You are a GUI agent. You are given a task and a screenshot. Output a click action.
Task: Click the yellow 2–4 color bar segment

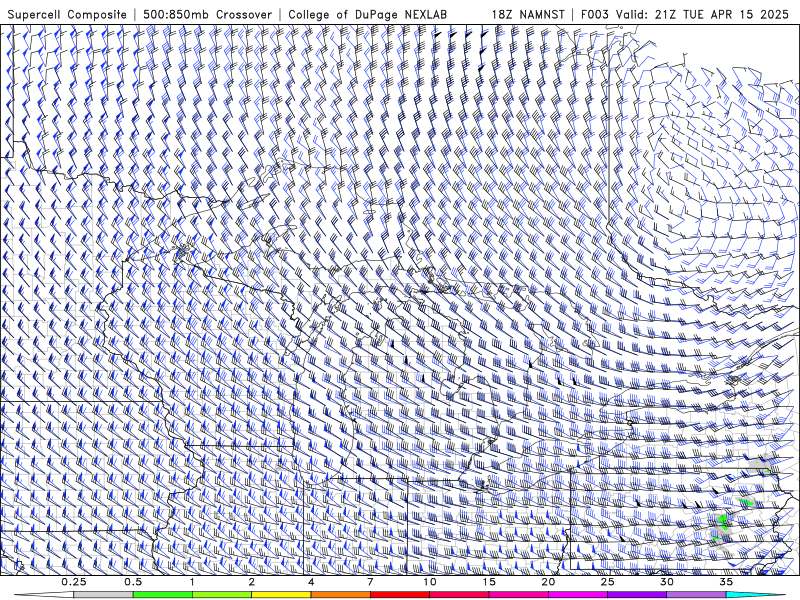point(281,595)
